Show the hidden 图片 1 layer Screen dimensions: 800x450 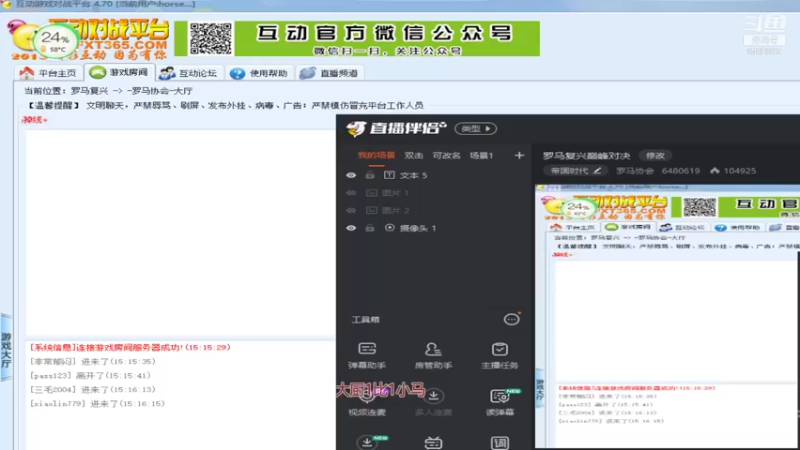coord(351,193)
